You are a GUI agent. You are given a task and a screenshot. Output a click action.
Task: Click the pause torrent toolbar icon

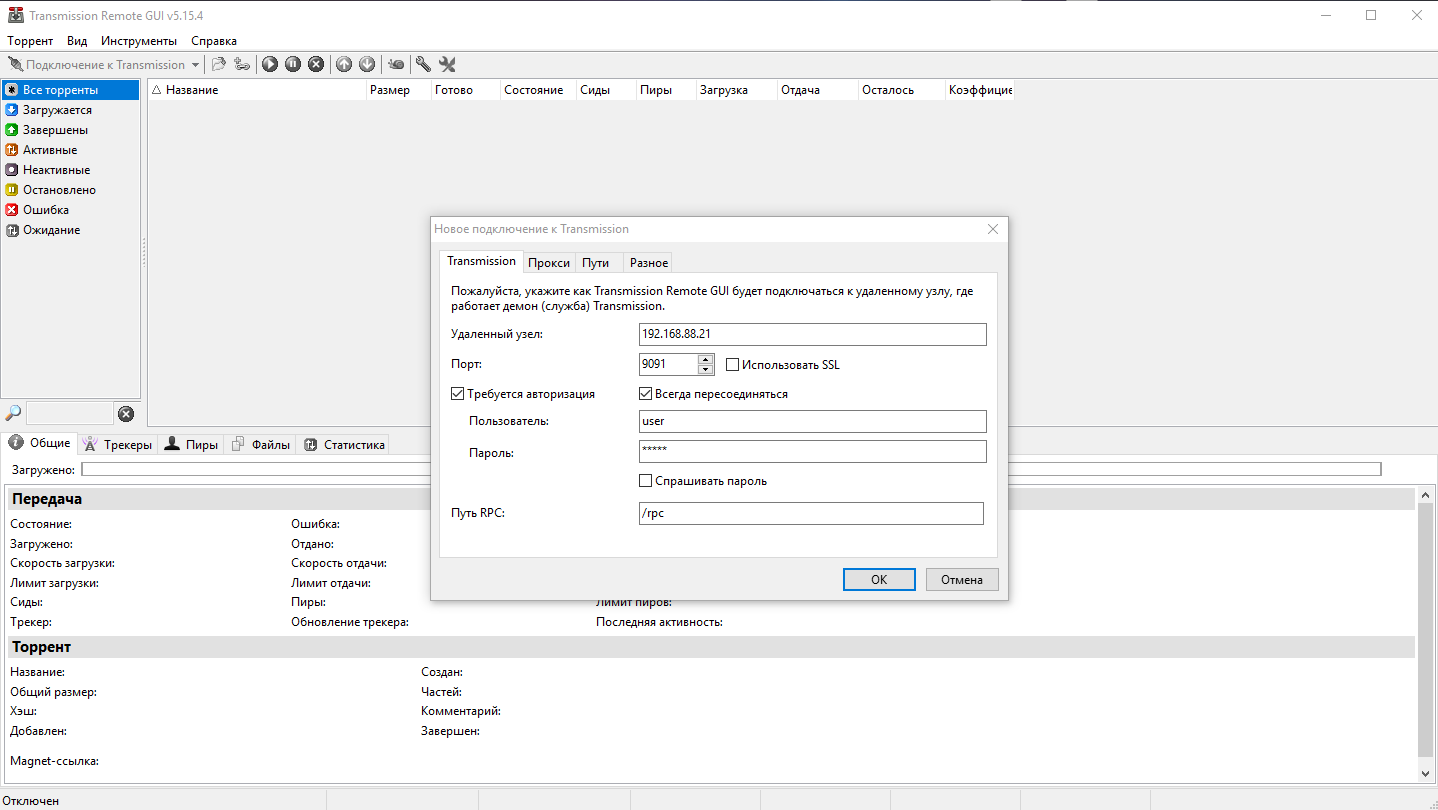coord(293,64)
